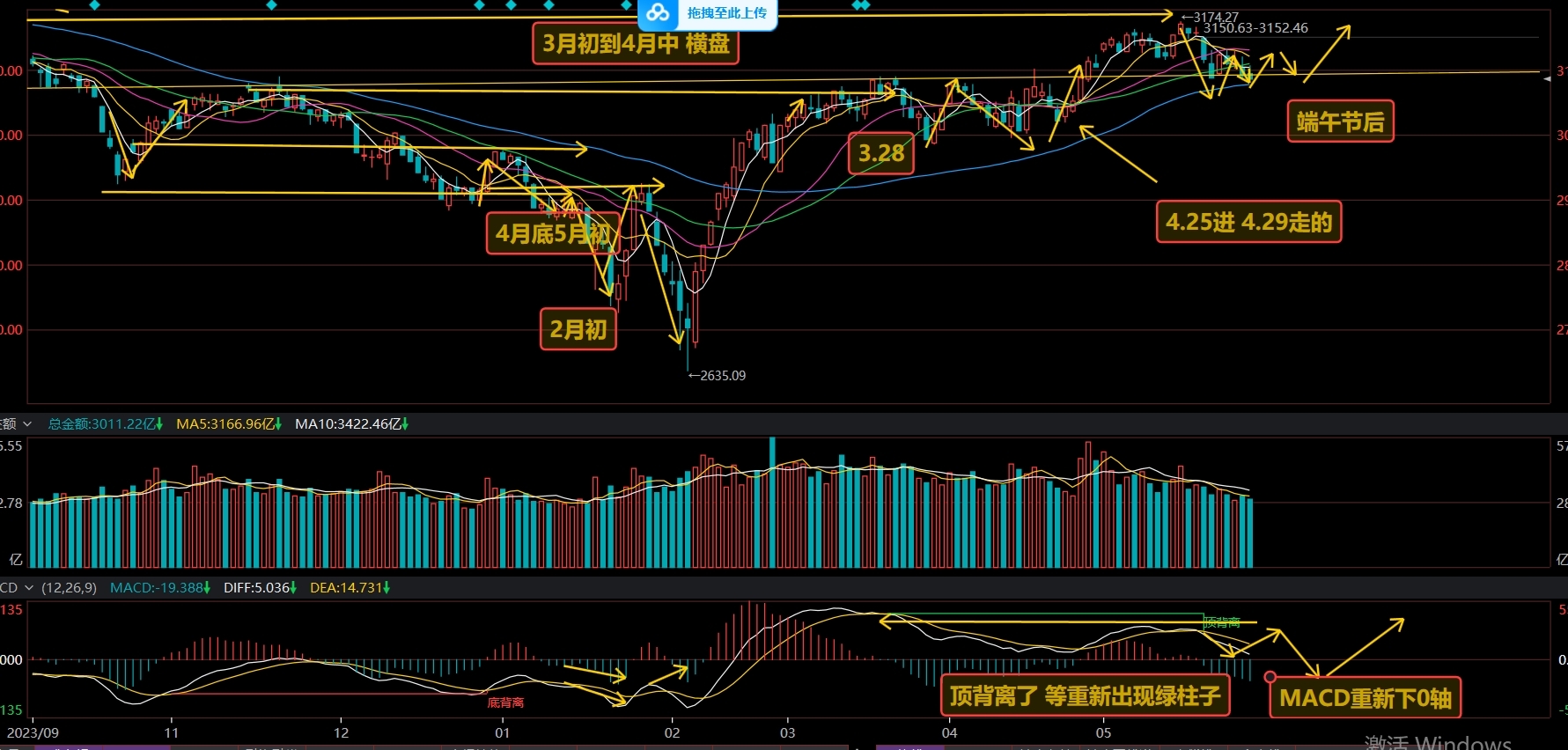Click the red 底背离 divergence label
The image size is (1568, 750).
coord(505,702)
